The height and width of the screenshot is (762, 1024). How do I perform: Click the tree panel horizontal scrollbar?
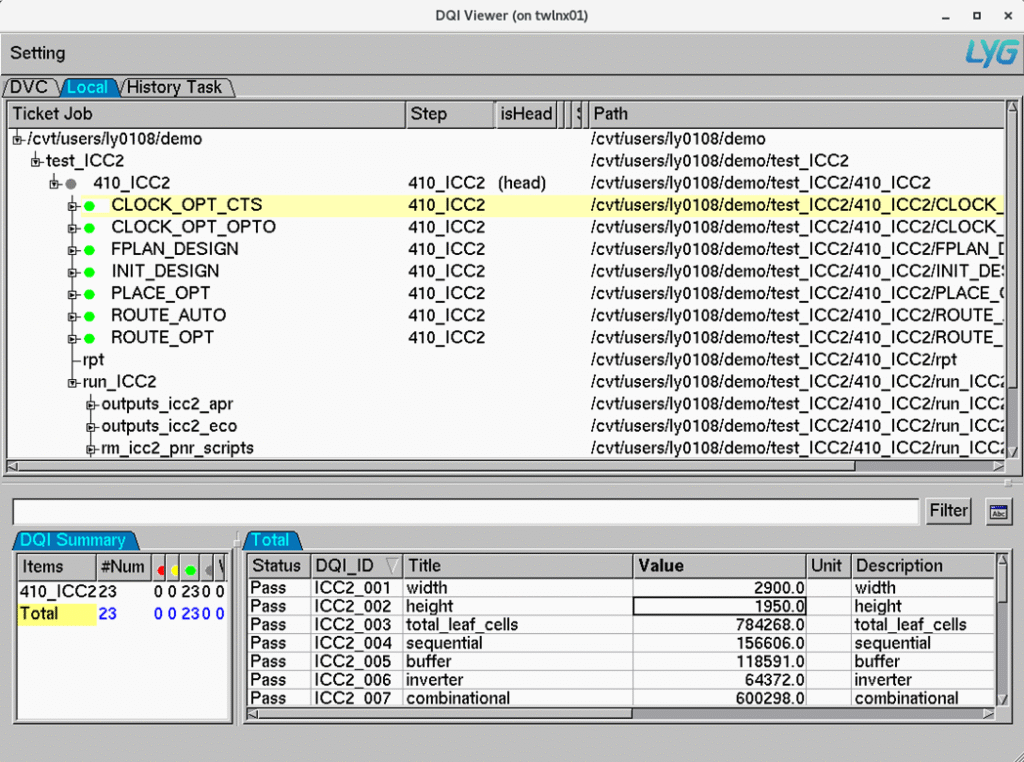(430, 466)
